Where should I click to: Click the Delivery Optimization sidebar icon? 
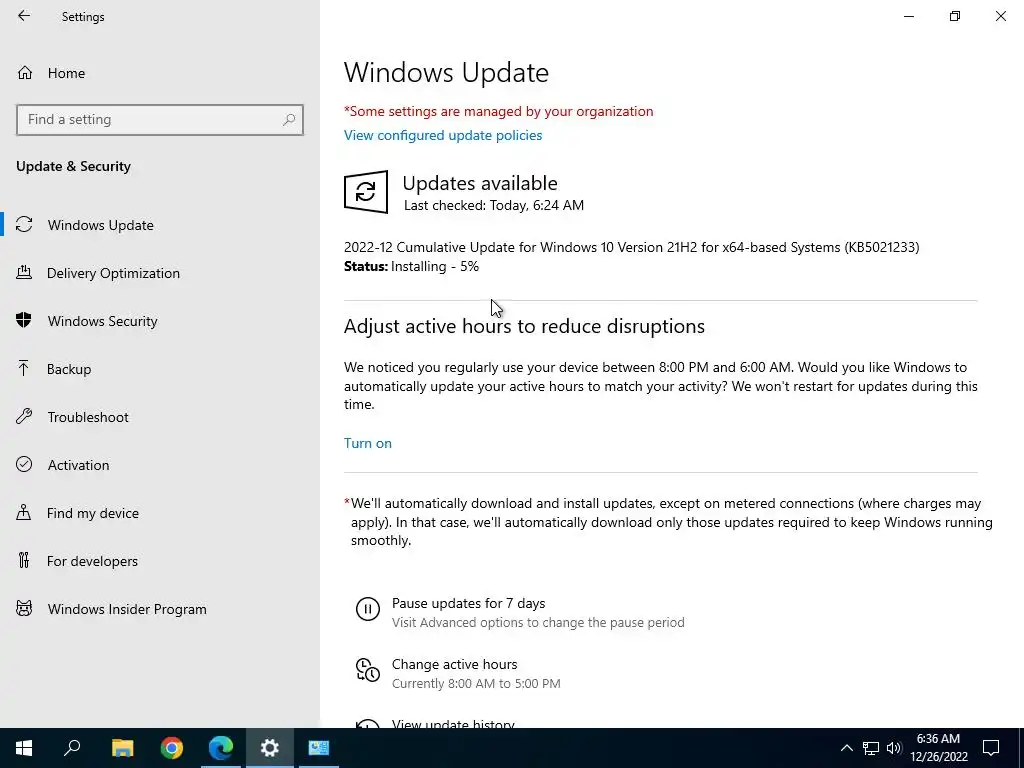tap(24, 272)
